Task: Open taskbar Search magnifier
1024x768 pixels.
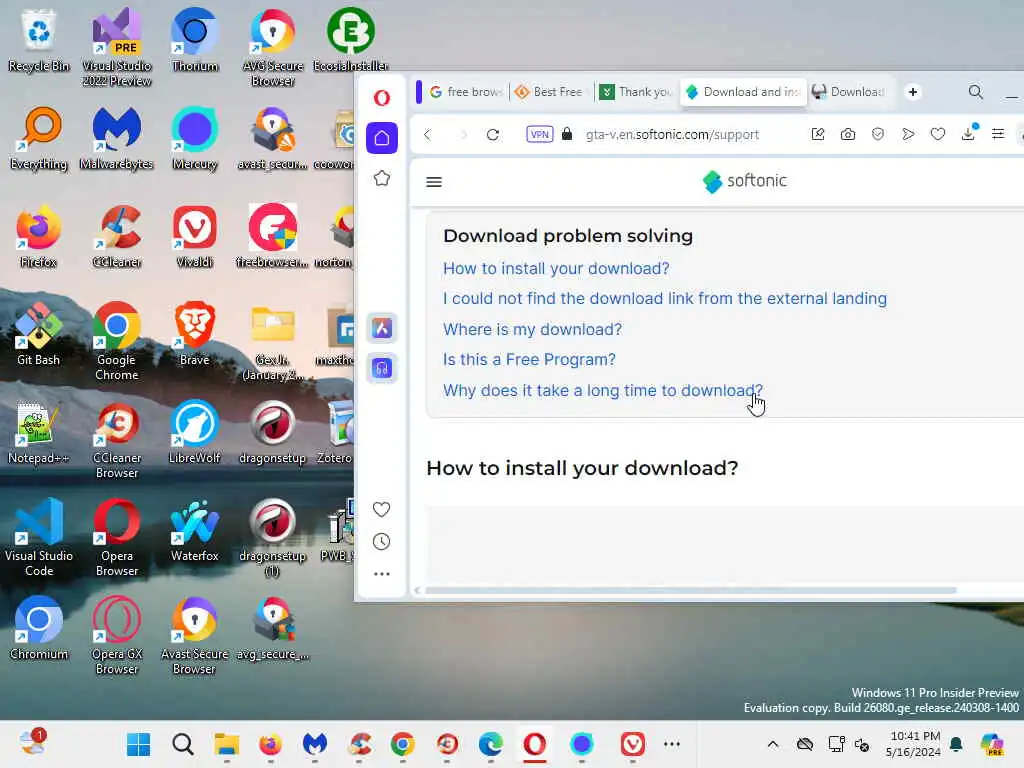Action: point(183,744)
